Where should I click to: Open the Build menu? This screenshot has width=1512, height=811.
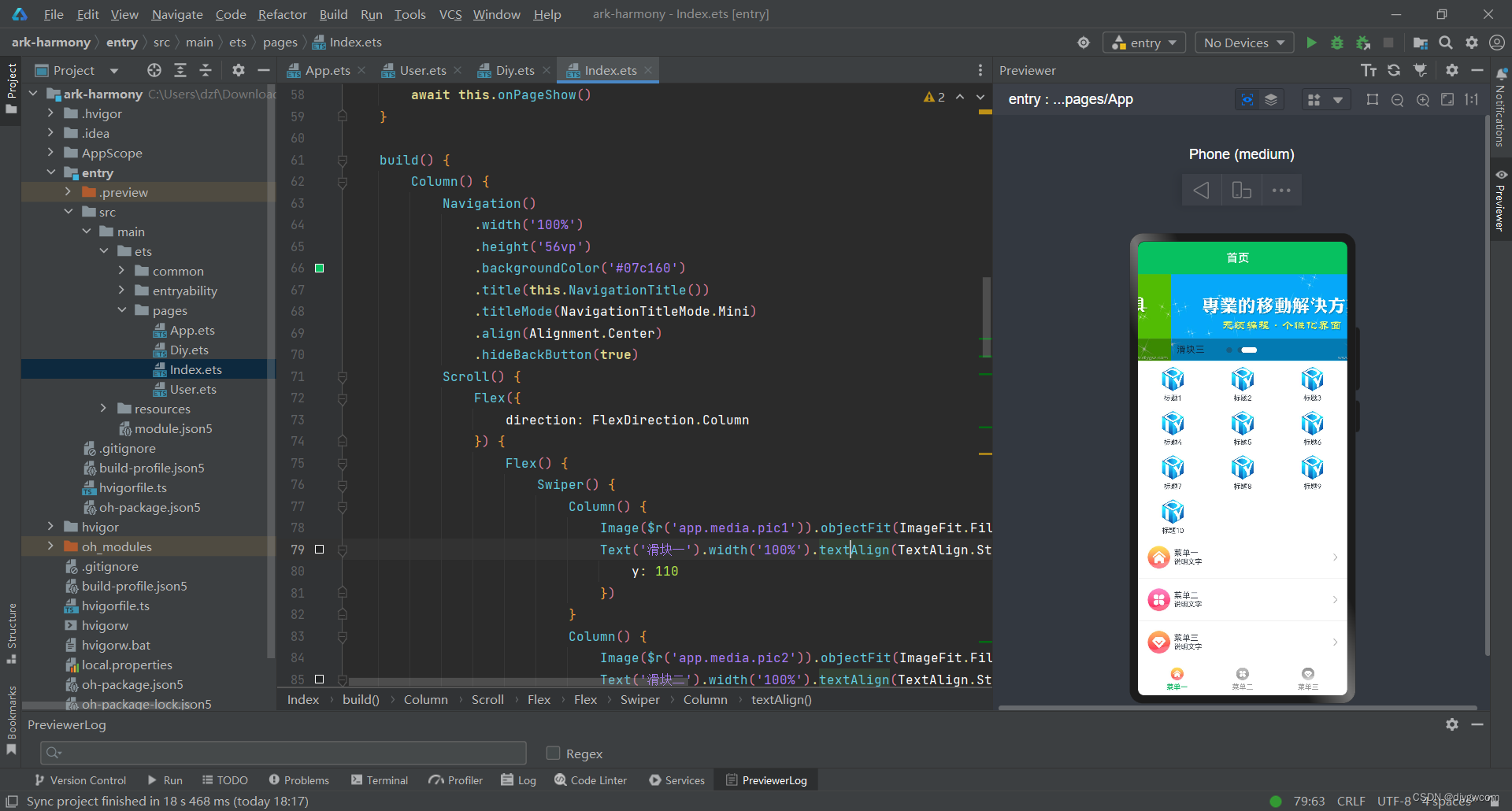click(x=333, y=14)
